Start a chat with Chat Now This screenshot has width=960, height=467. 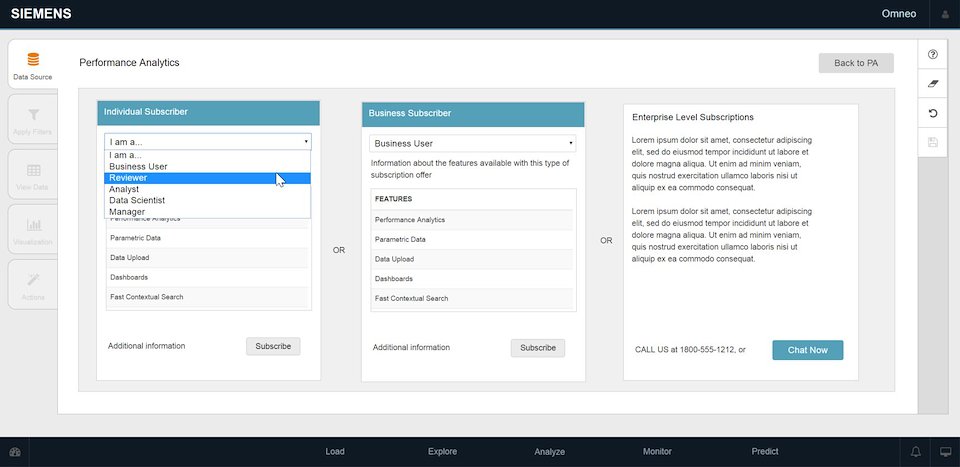point(808,350)
